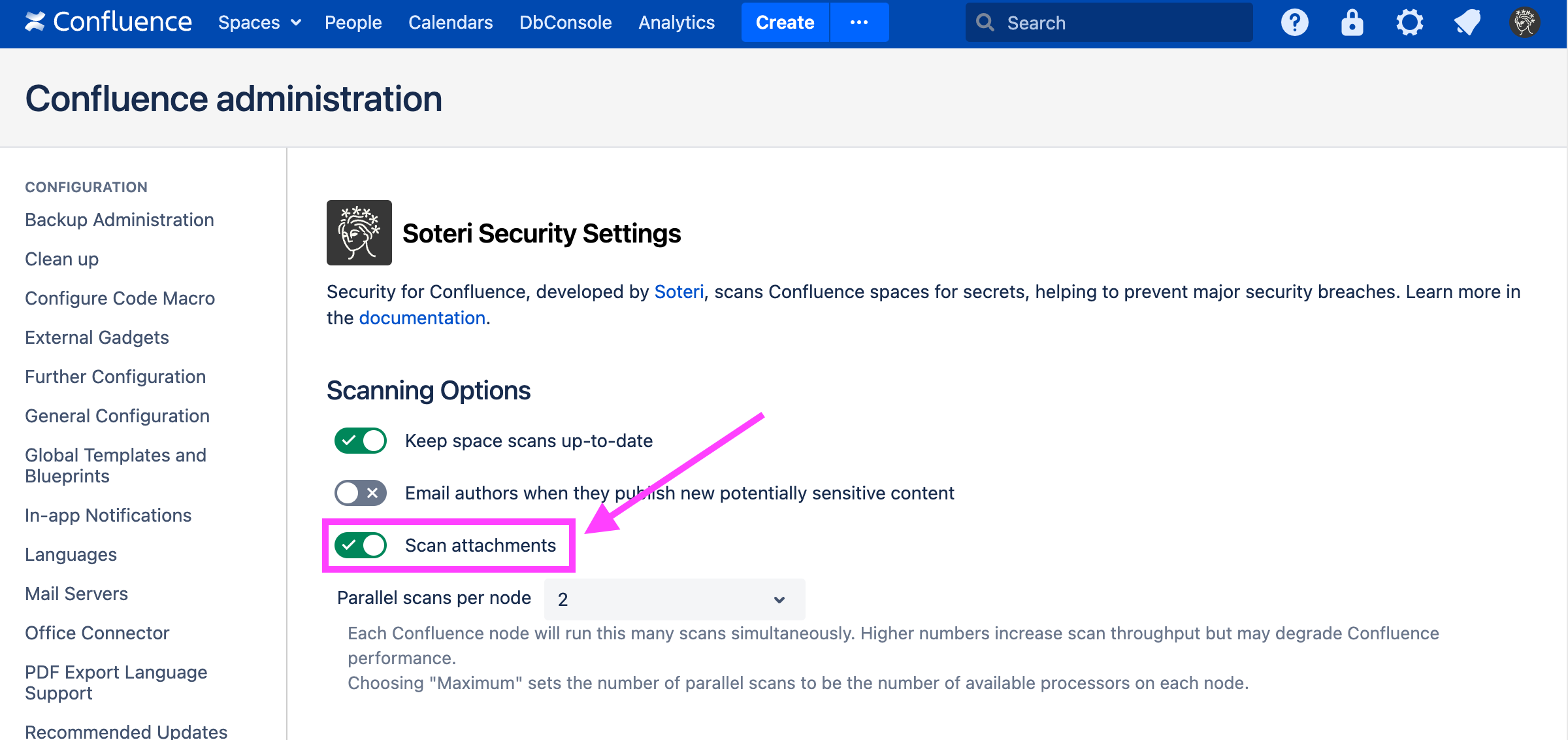Expand the Spaces dropdown menu
The image size is (1568, 740).
pyautogui.click(x=259, y=23)
